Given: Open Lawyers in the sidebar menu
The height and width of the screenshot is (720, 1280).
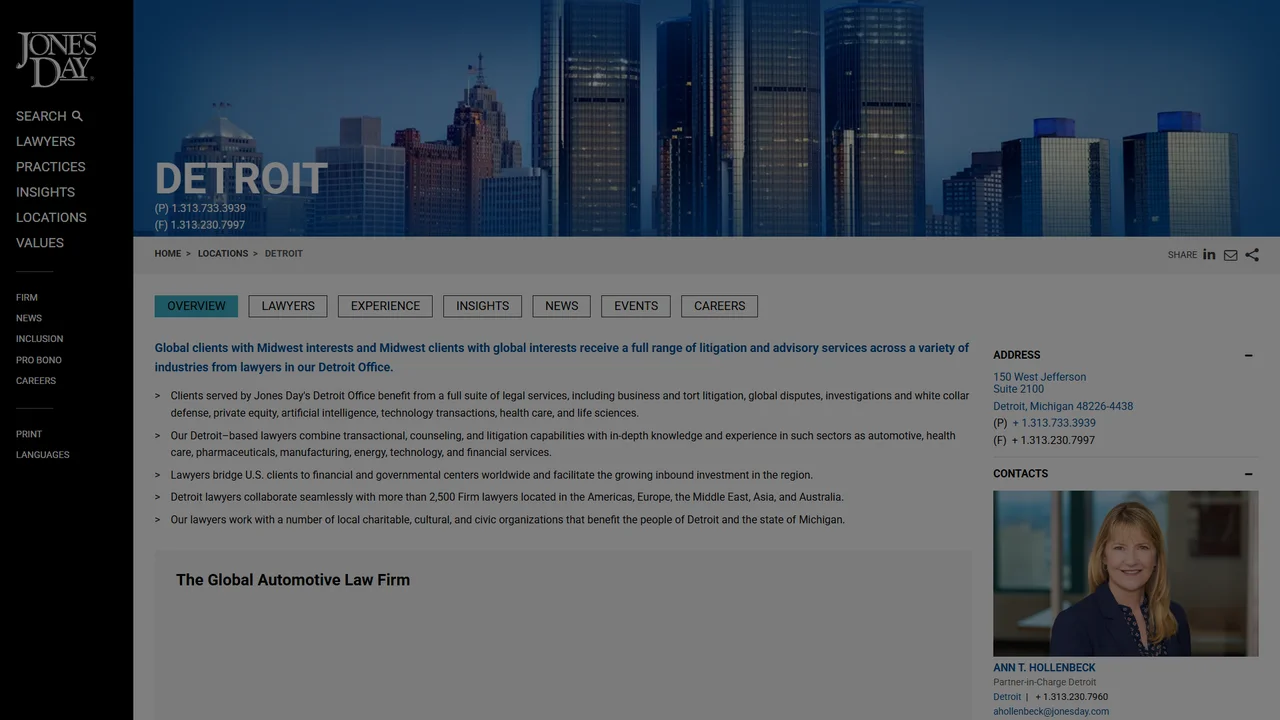Looking at the screenshot, I should [45, 142].
